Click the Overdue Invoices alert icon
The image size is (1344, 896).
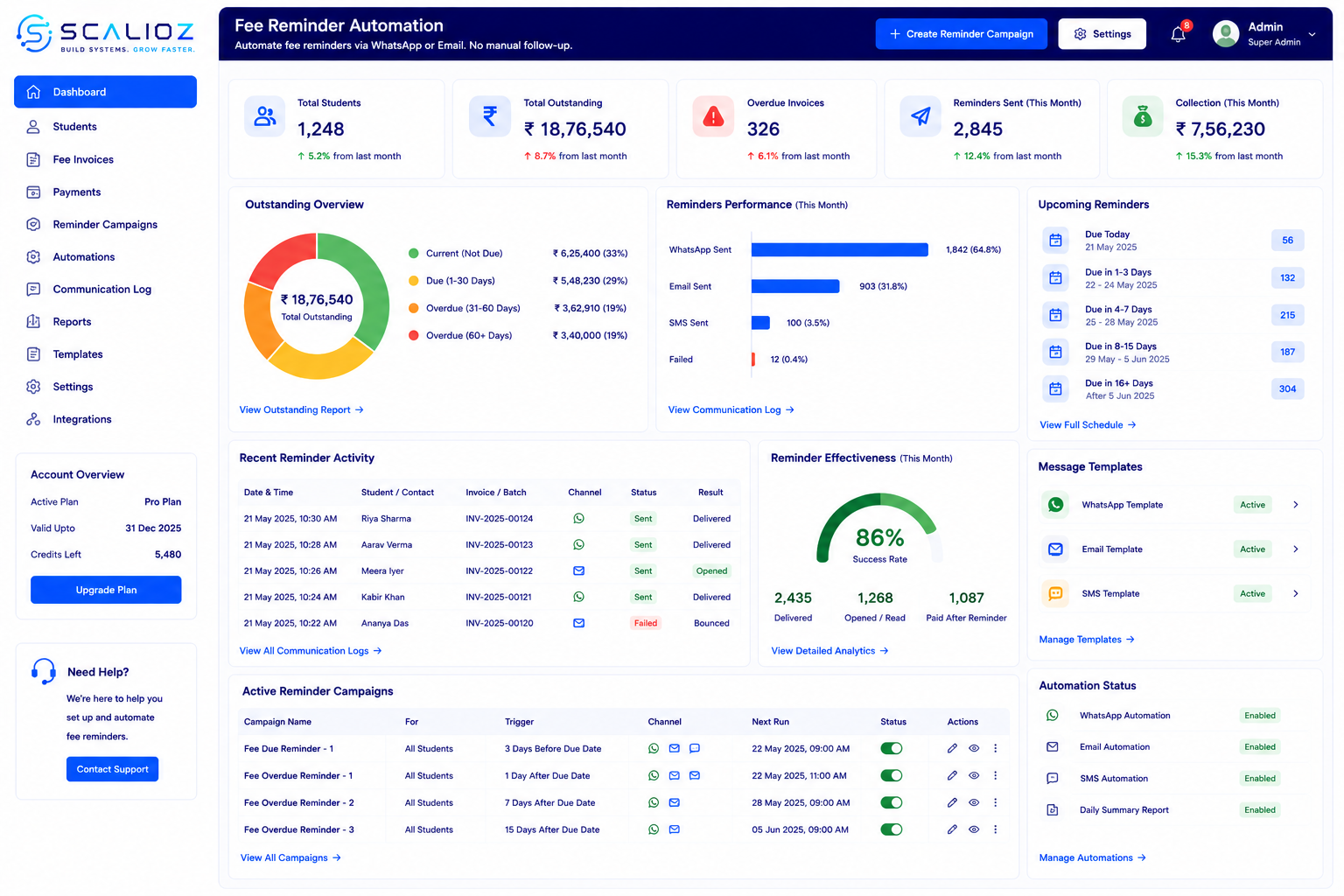[x=713, y=116]
